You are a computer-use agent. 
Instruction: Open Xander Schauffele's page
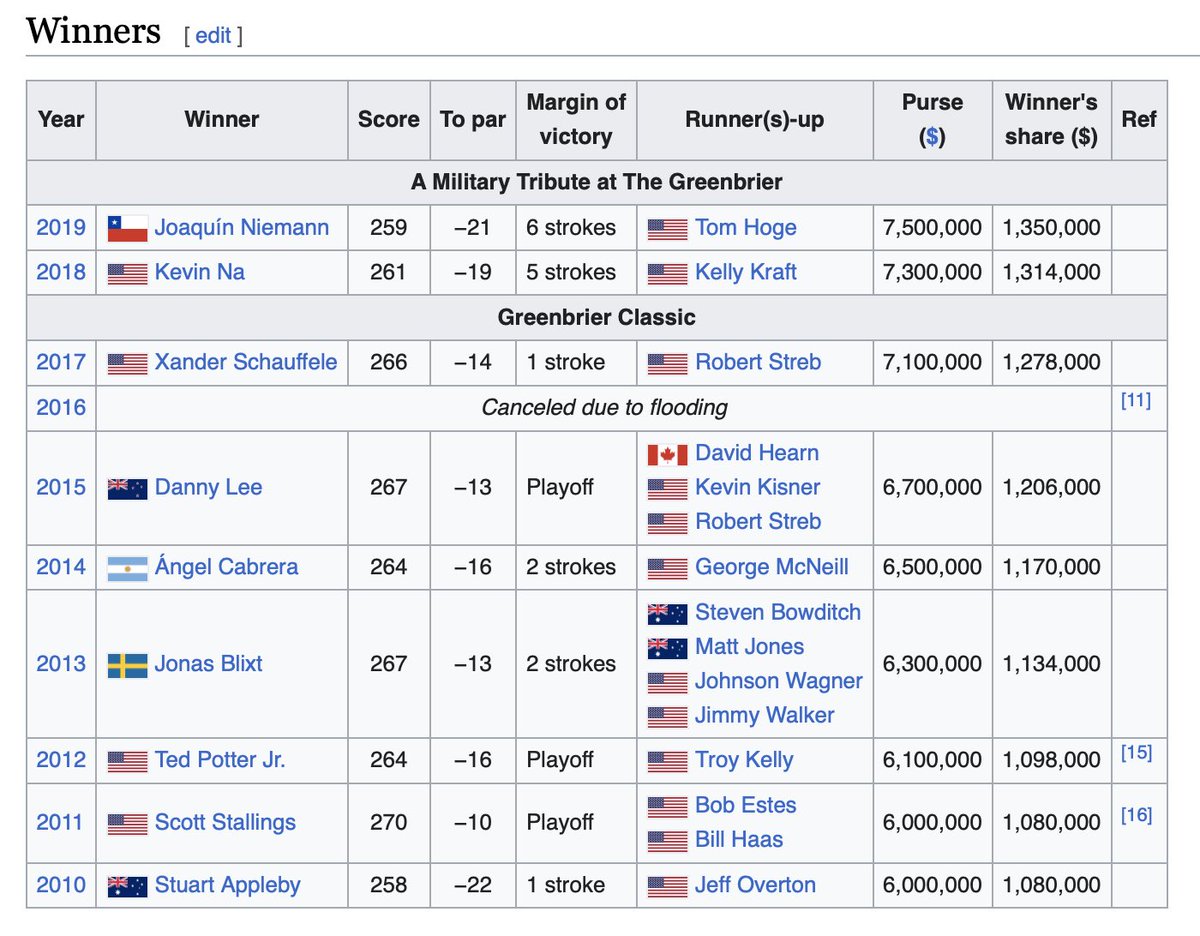click(x=246, y=362)
